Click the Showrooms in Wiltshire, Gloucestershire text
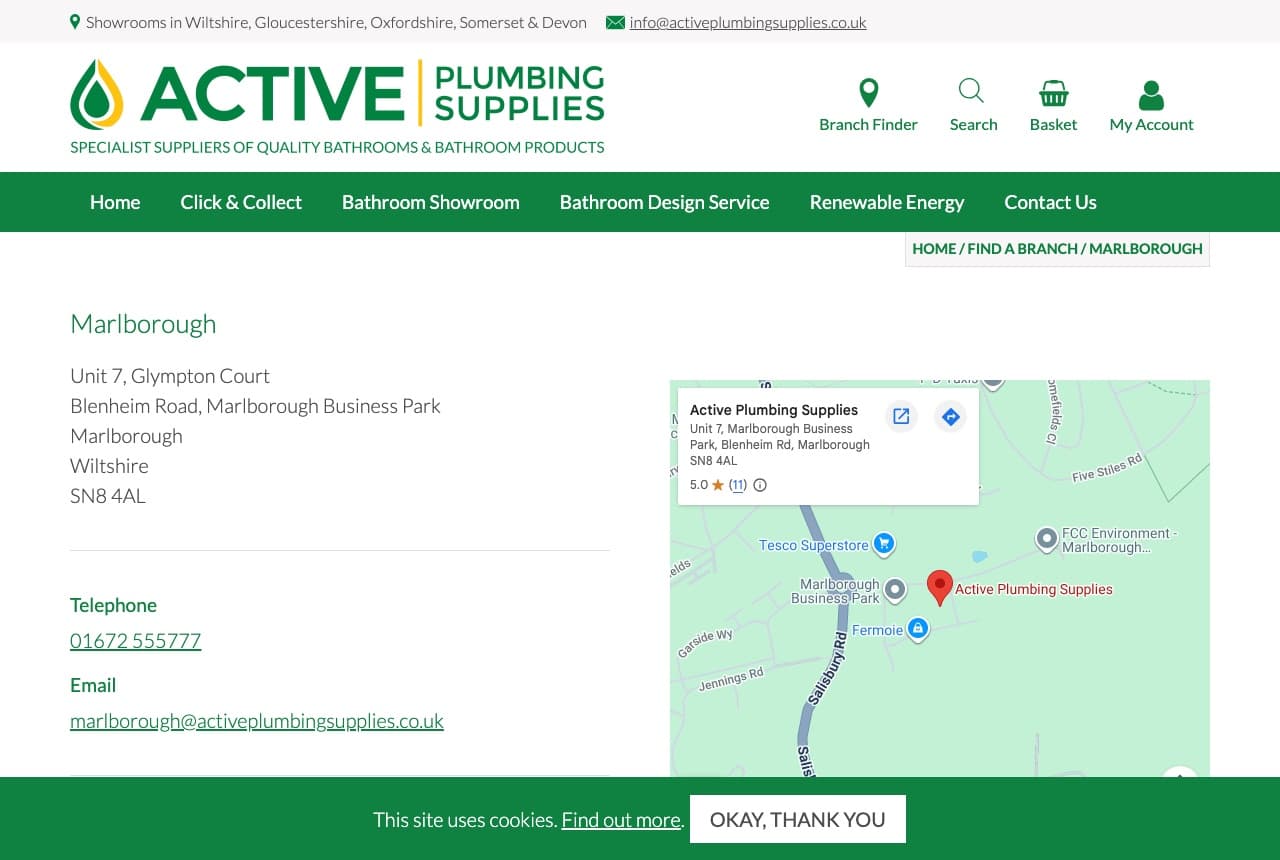The height and width of the screenshot is (860, 1280). pyautogui.click(x=336, y=22)
